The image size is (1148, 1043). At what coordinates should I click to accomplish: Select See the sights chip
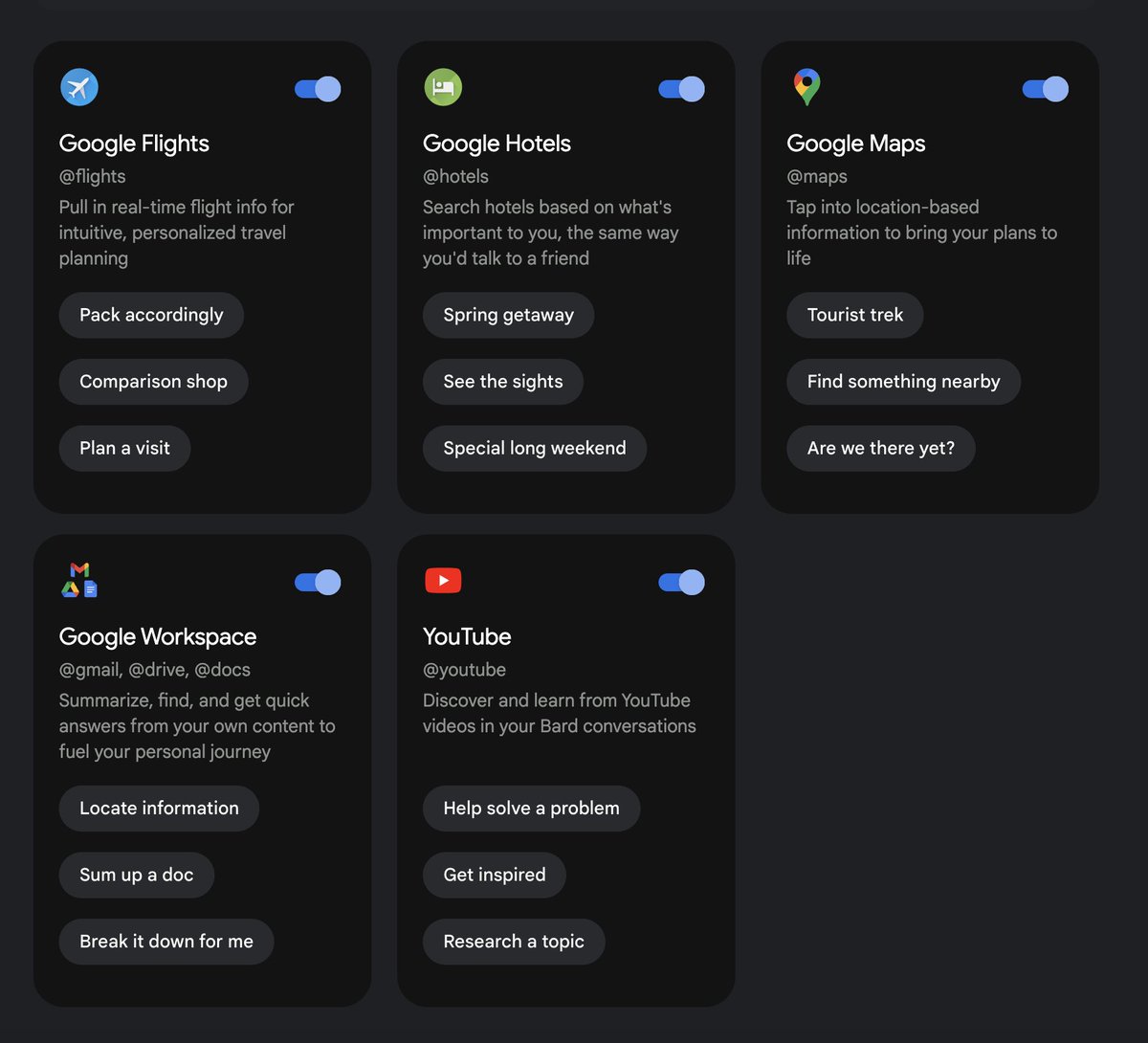click(503, 382)
